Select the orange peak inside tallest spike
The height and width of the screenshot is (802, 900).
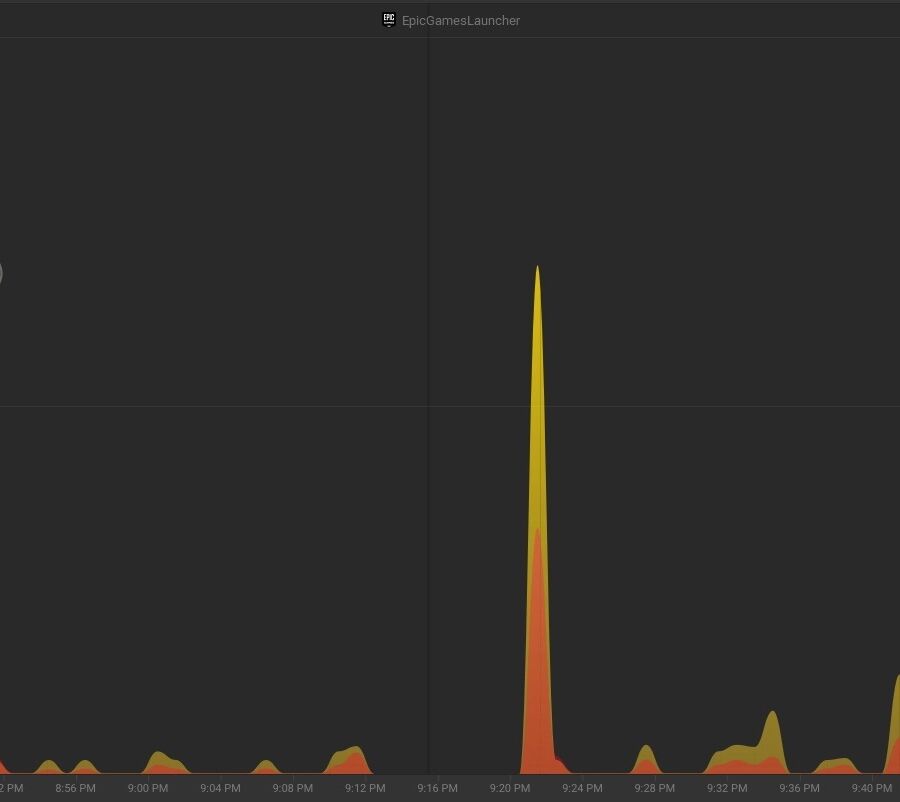(x=537, y=649)
